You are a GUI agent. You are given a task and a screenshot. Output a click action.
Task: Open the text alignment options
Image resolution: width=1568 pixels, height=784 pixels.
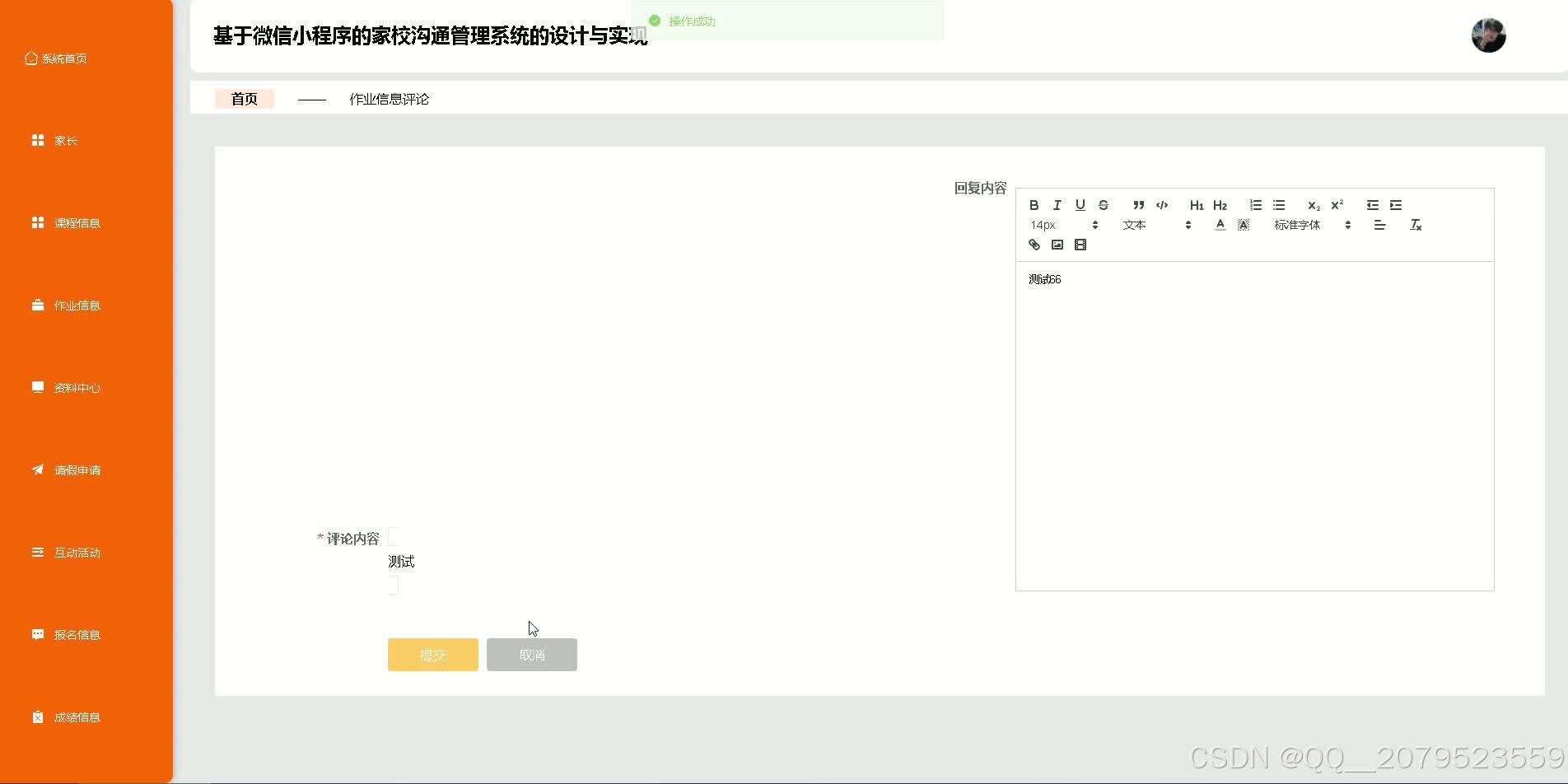tap(1380, 225)
